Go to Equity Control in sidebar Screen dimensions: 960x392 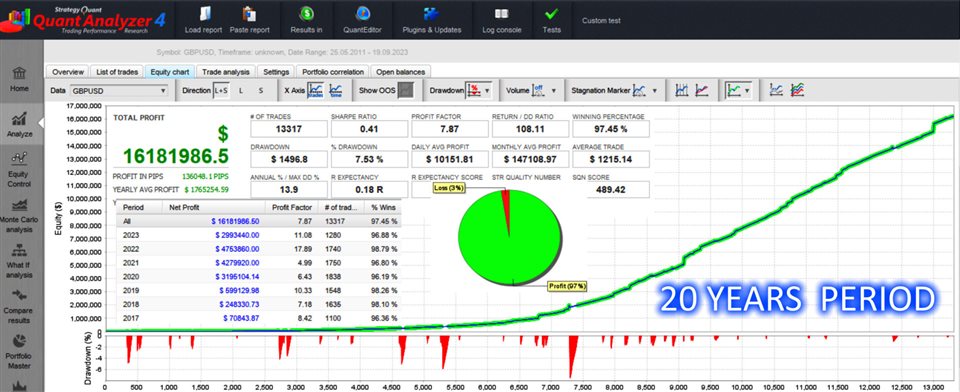click(19, 170)
